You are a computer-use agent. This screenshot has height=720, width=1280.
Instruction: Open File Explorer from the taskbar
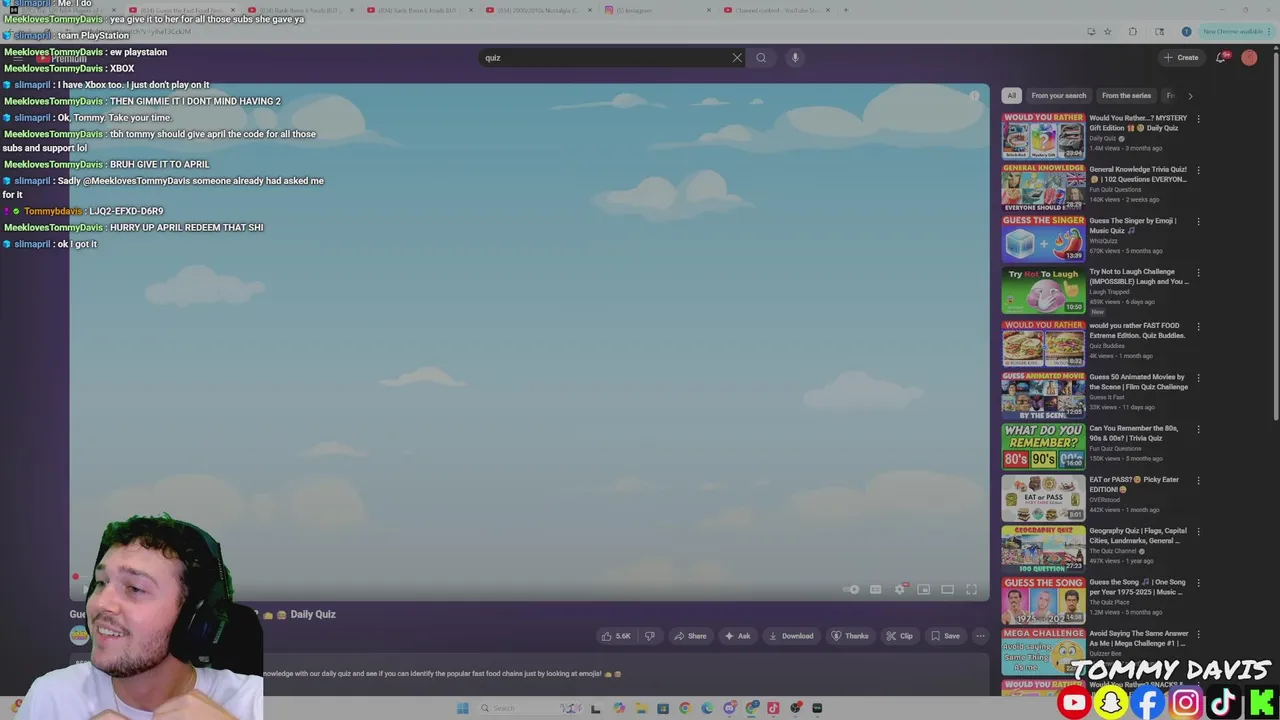click(641, 708)
